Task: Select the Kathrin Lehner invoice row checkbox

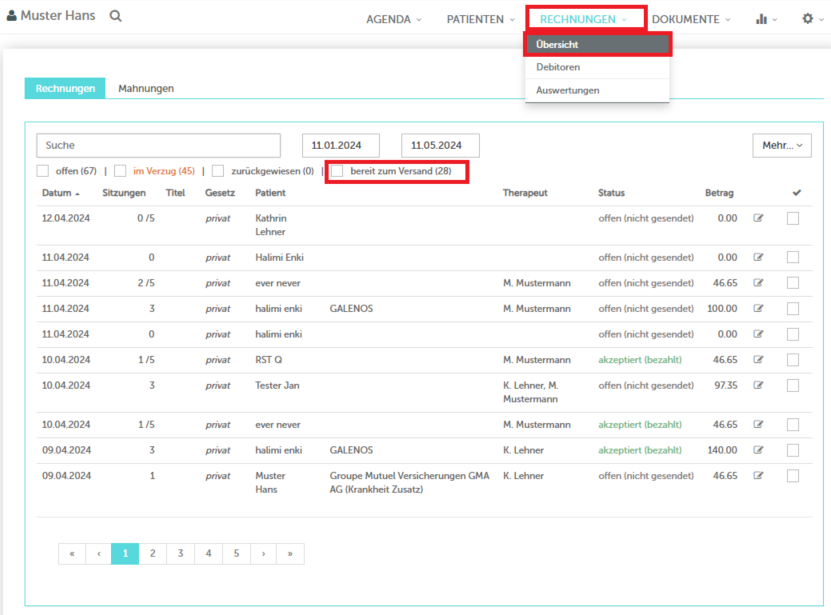Action: (x=793, y=218)
